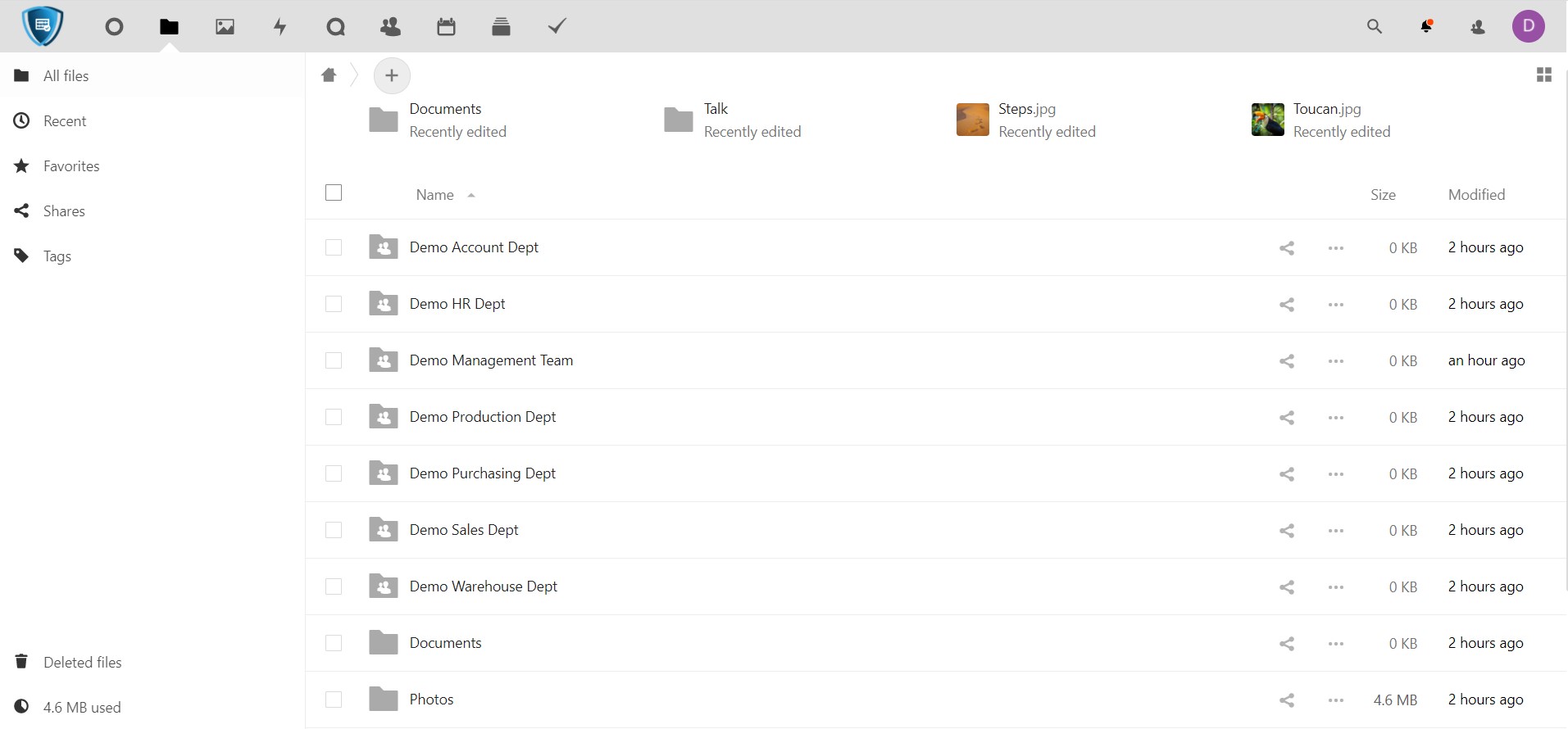Image resolution: width=1568 pixels, height=729 pixels.
Task: Open the Tasks checkmark icon
Action: [x=557, y=27]
